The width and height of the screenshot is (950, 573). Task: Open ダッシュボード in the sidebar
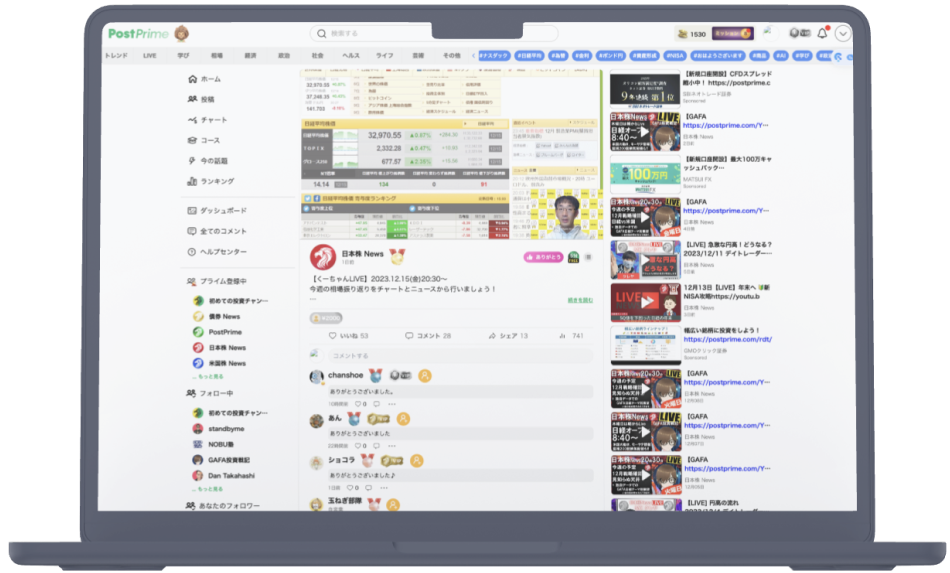click(217, 210)
